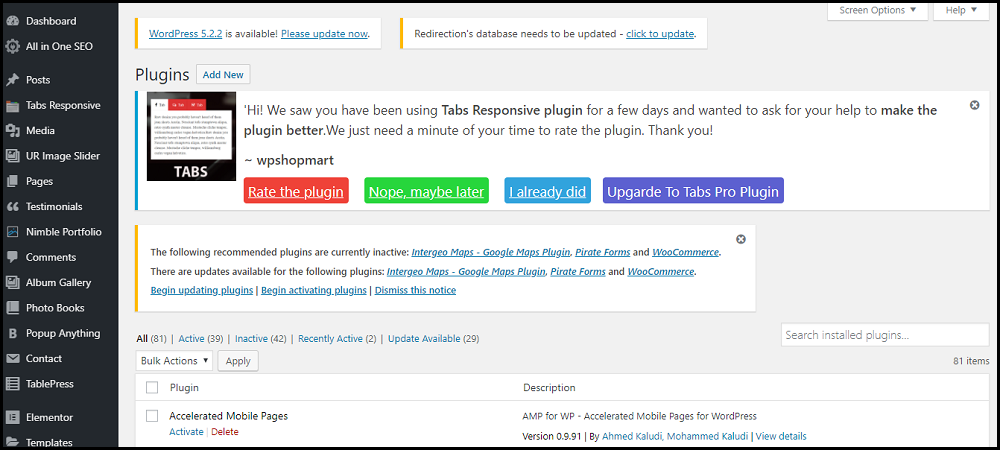Click the Dashboard gauge icon in sidebar
The width and height of the screenshot is (1000, 450).
(x=12, y=21)
